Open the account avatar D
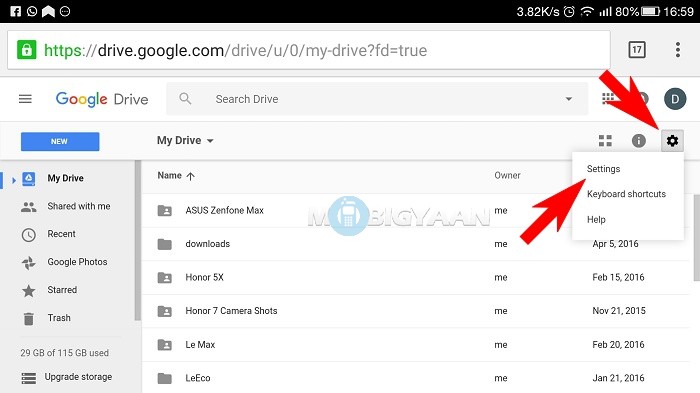Viewport: 700px width, 393px height. click(x=675, y=99)
